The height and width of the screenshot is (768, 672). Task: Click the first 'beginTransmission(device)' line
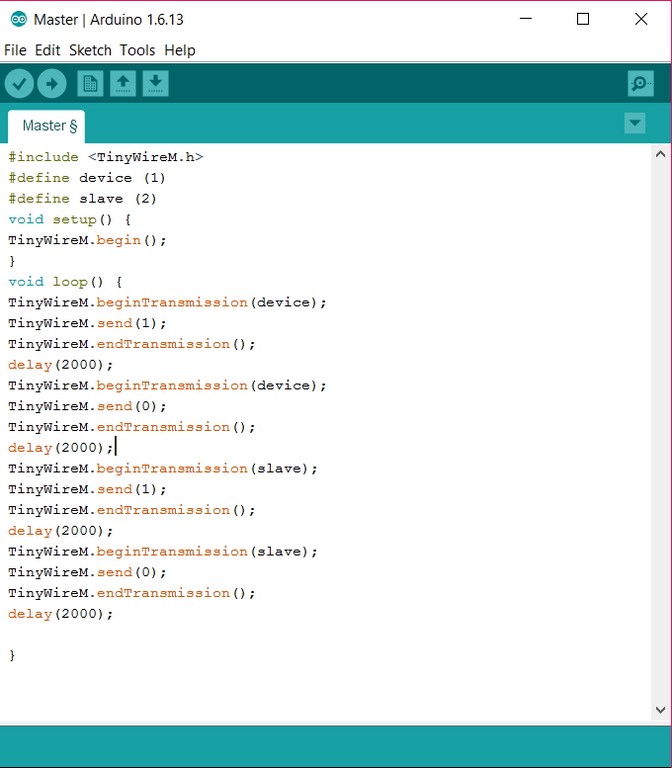[x=167, y=302]
